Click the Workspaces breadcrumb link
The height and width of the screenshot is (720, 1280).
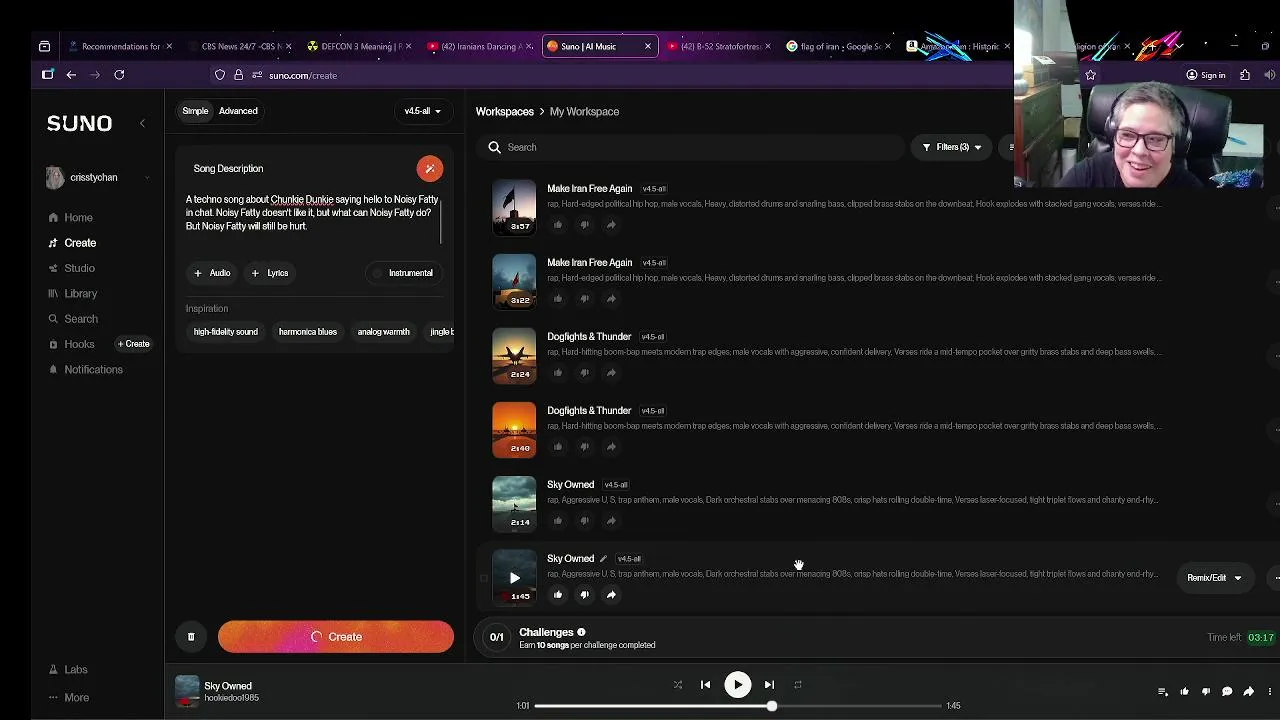[505, 112]
